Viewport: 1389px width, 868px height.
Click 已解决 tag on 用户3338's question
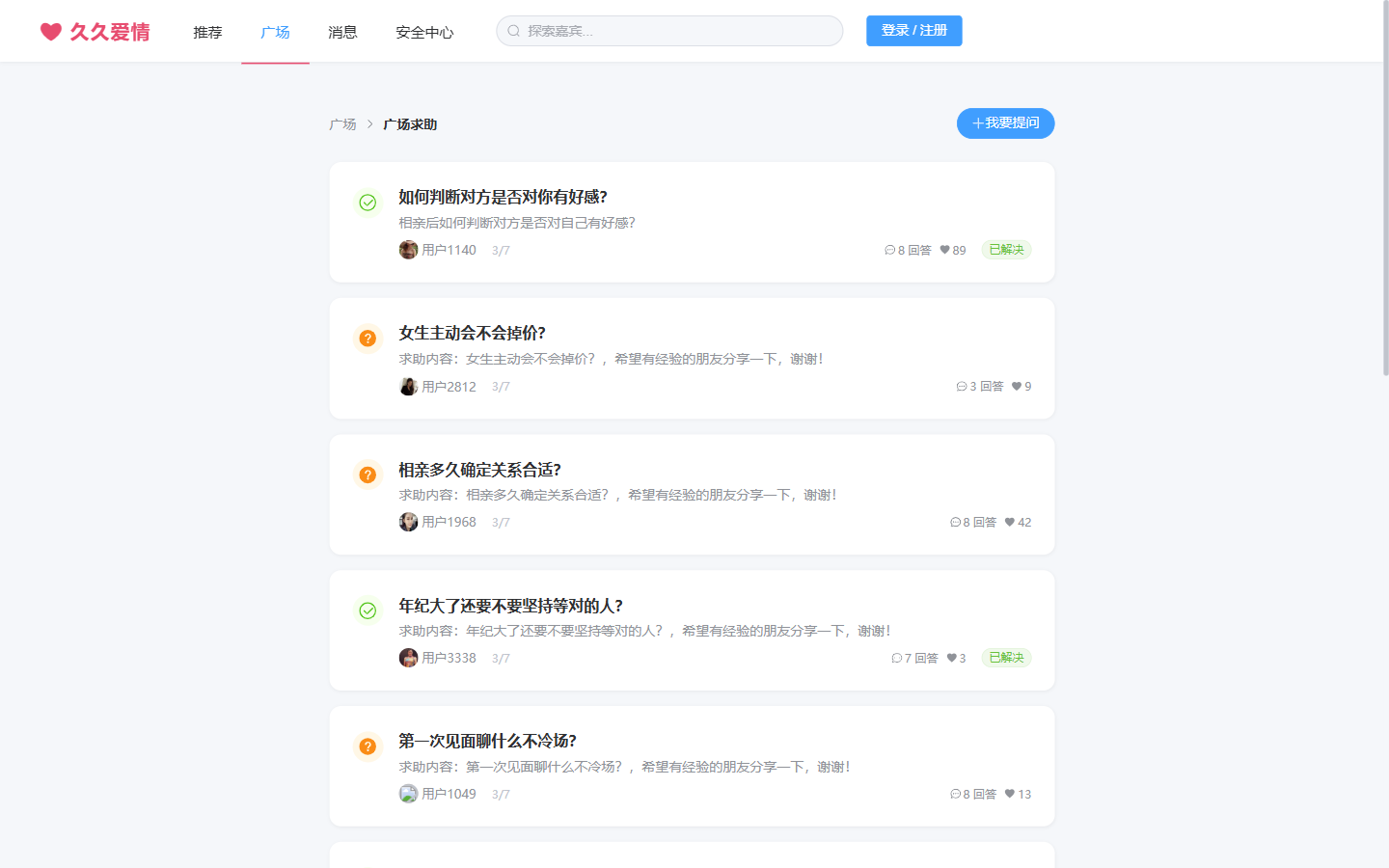(1006, 658)
